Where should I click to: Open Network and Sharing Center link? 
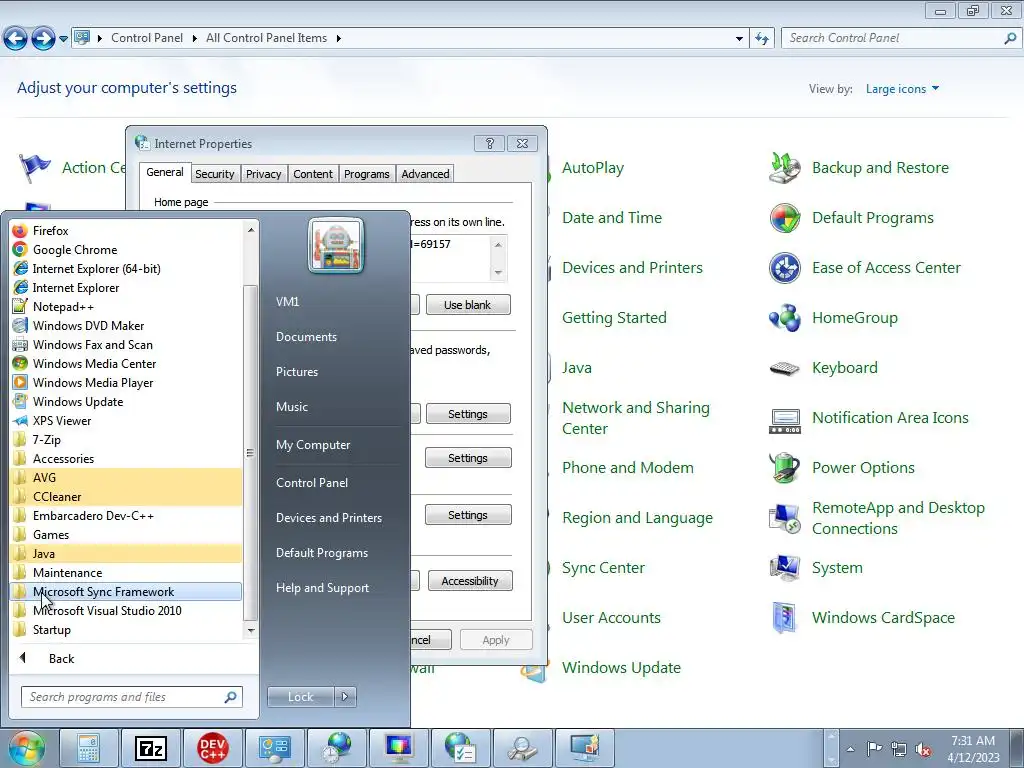[635, 418]
